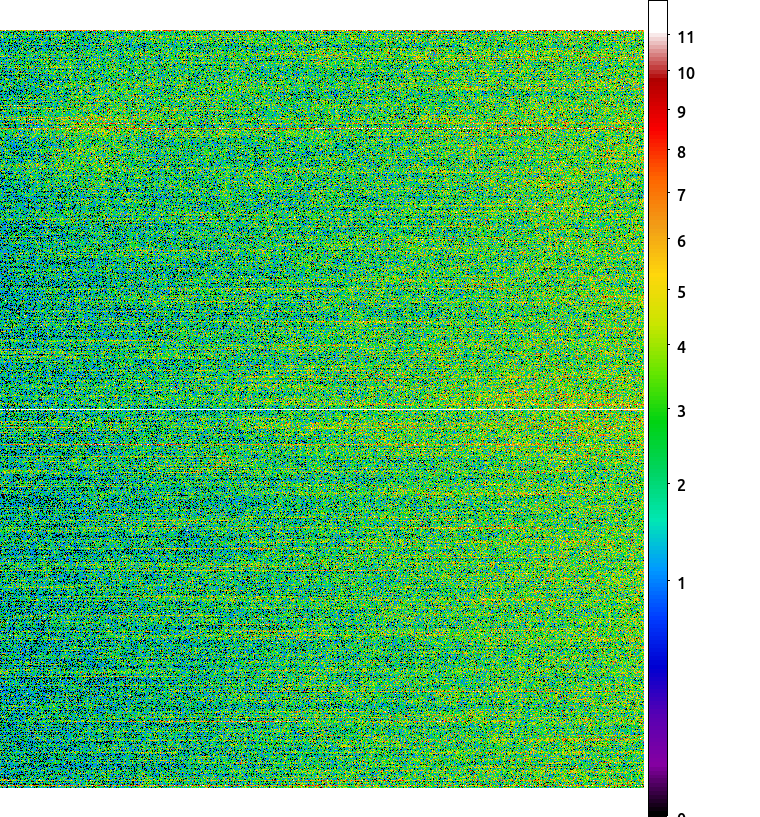Click the bright white horizontal line across the heatmap
Viewport: 760px width, 817px height.
tap(322, 410)
